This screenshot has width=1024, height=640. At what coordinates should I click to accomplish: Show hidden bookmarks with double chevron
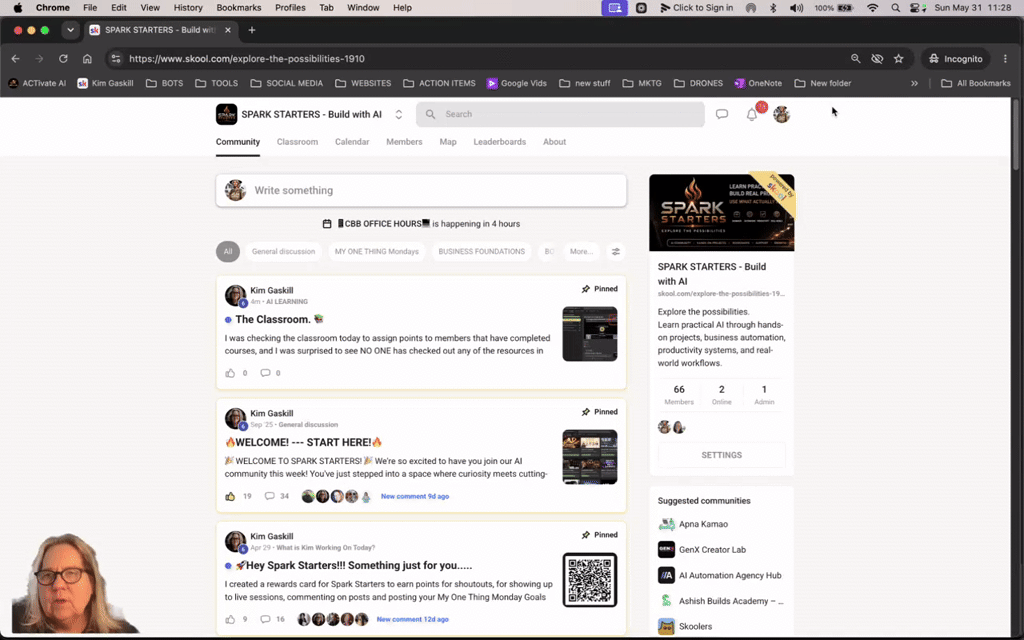pos(914,84)
